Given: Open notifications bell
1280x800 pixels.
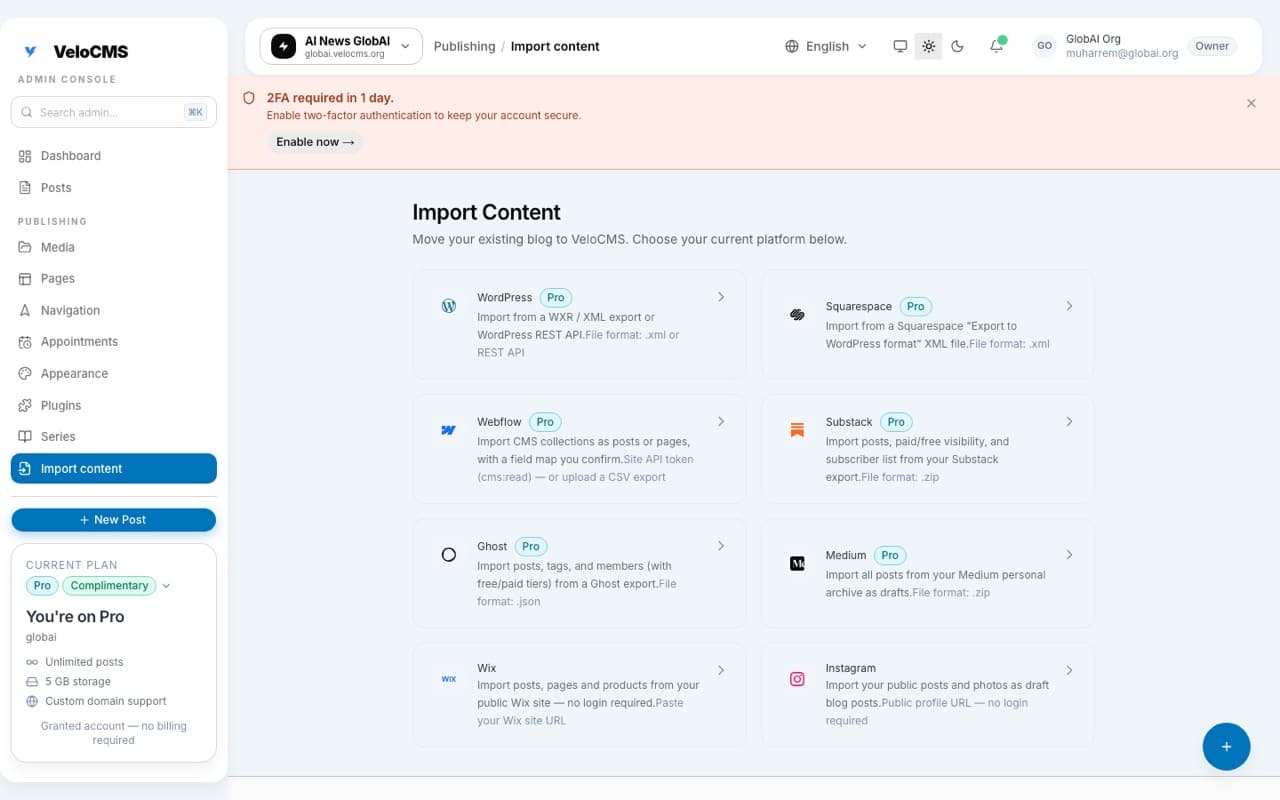Looking at the screenshot, I should [x=997, y=46].
